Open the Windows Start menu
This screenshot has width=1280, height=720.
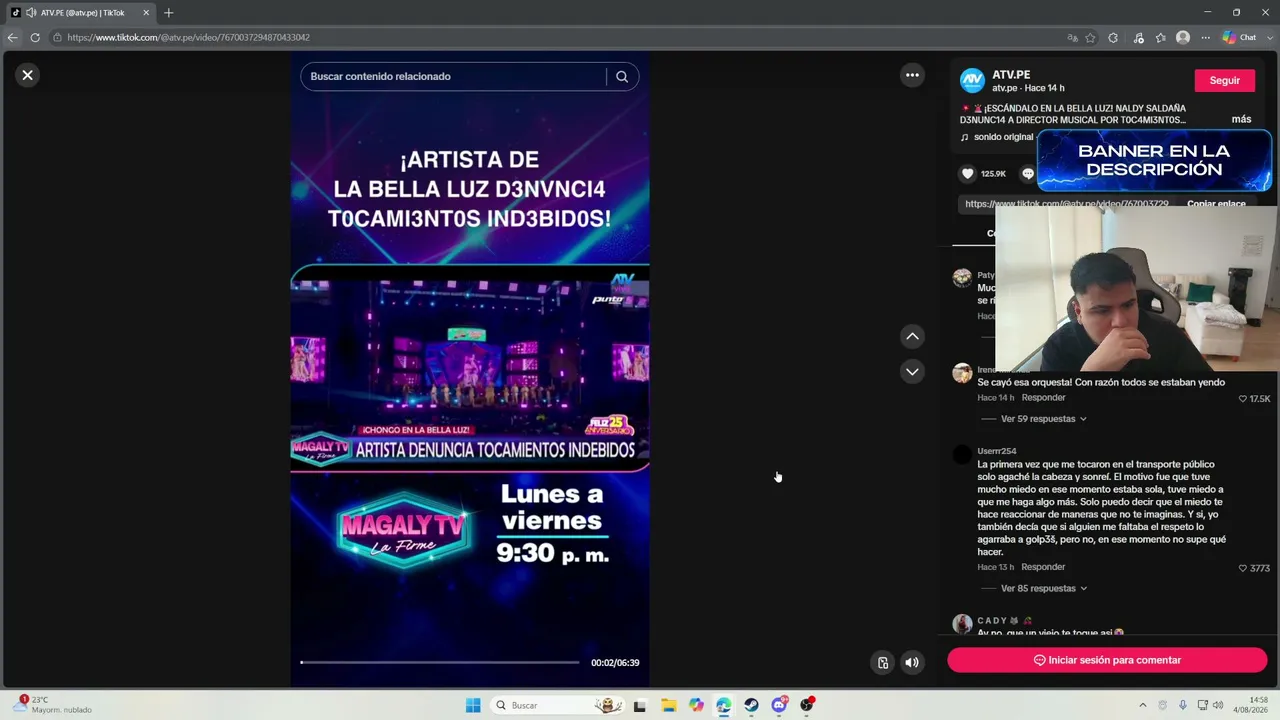[x=473, y=705]
